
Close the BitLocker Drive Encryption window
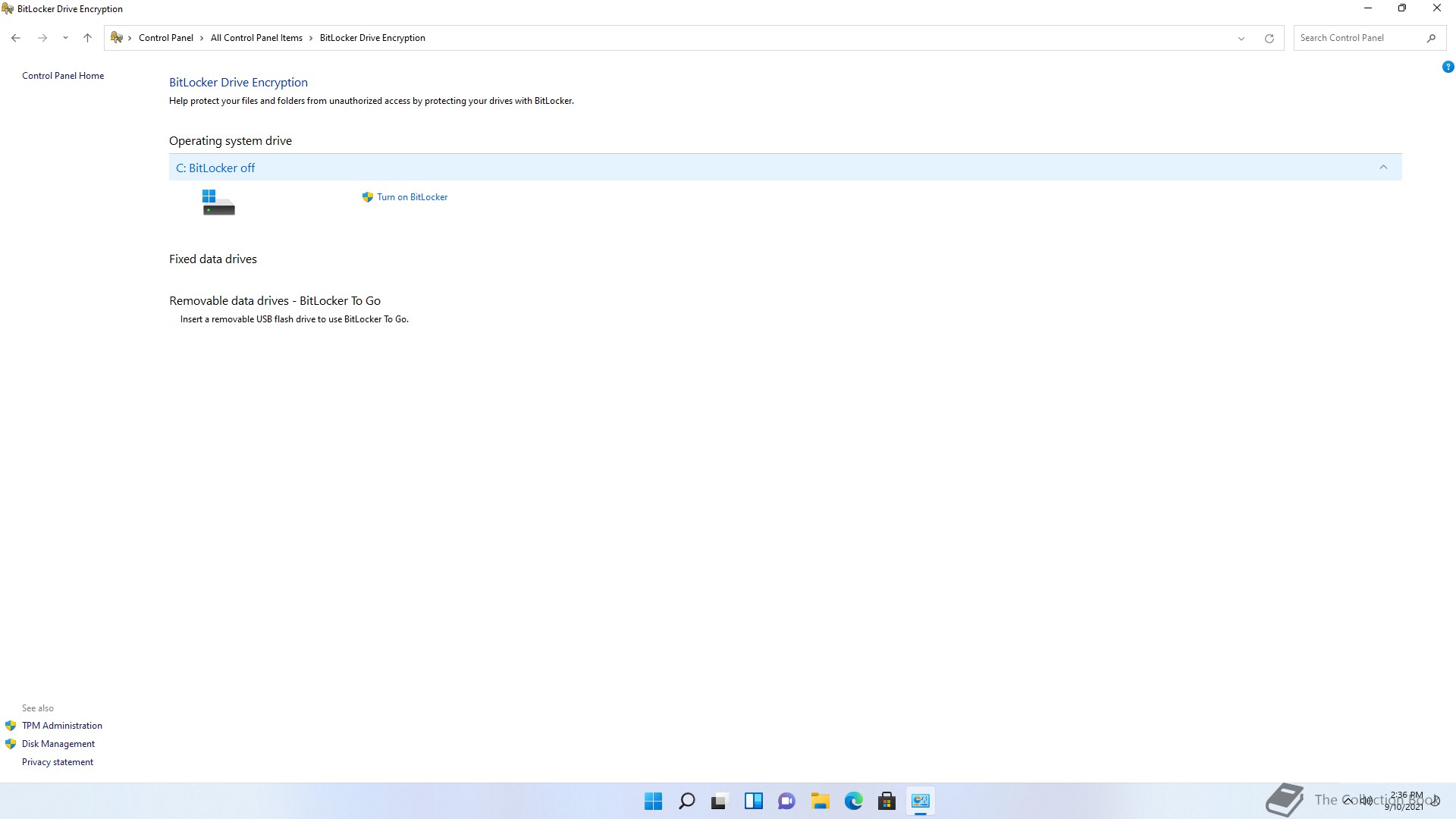click(x=1436, y=8)
